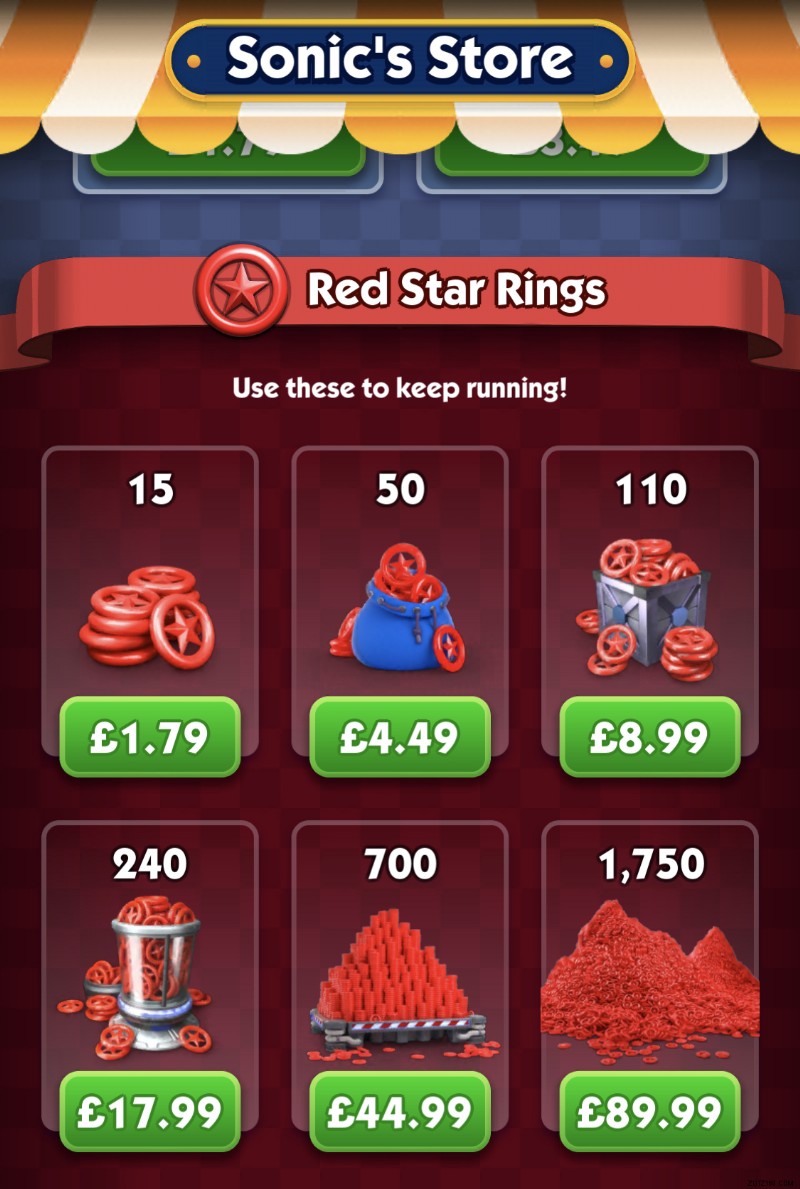Tap the partially hidden right green price button

pyautogui.click(x=572, y=162)
